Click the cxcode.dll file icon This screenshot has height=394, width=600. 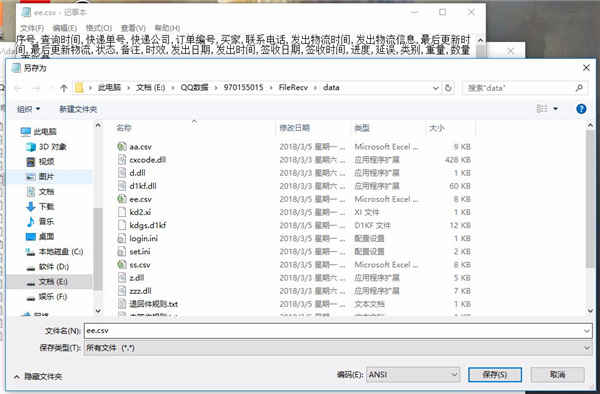click(x=122, y=160)
